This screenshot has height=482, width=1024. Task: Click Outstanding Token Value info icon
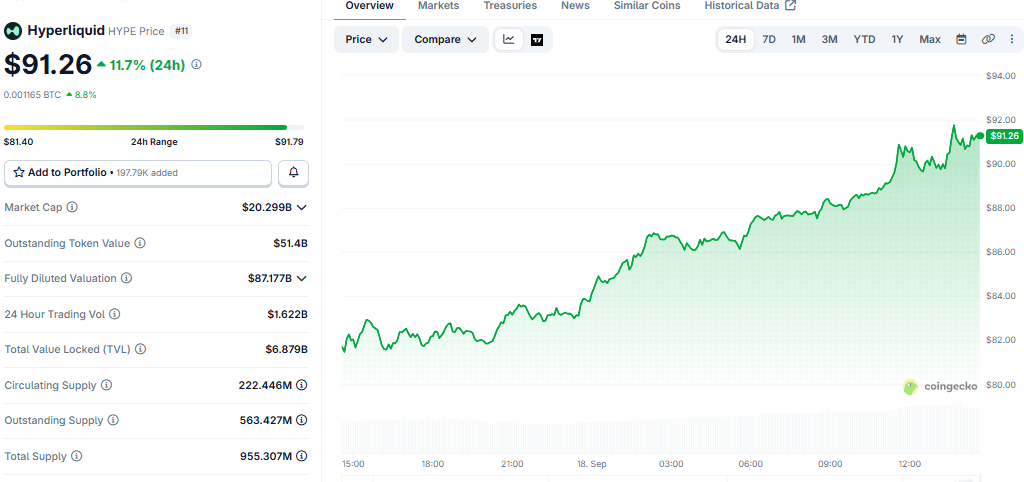140,243
